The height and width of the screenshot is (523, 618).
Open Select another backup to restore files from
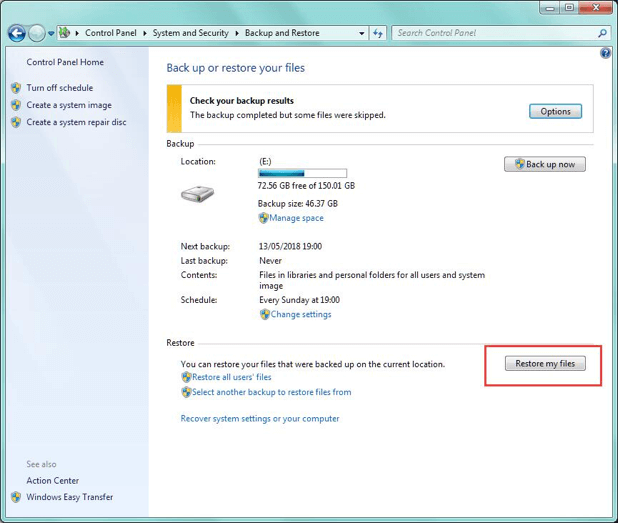pyautogui.click(x=272, y=392)
